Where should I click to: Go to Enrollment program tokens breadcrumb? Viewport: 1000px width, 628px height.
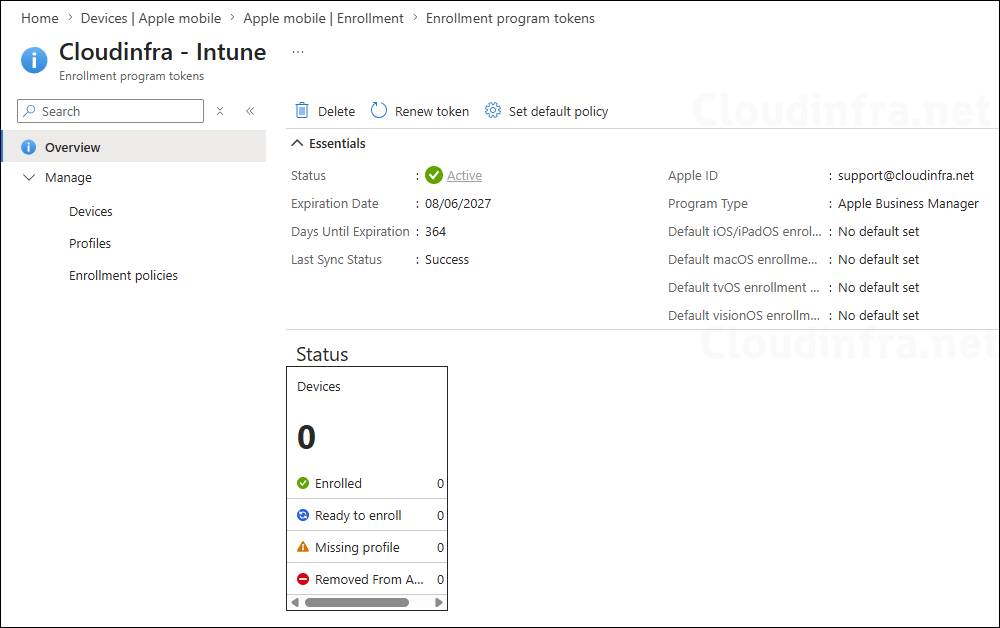tap(510, 18)
